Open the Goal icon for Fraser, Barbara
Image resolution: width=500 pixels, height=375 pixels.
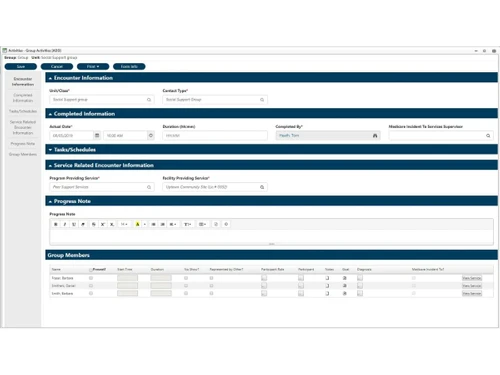click(345, 278)
